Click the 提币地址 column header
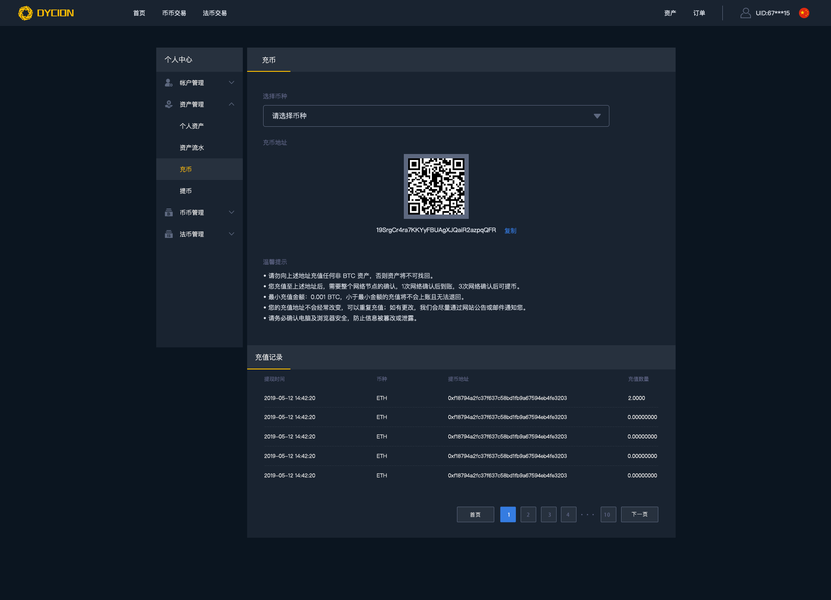The image size is (831, 600). tap(458, 379)
